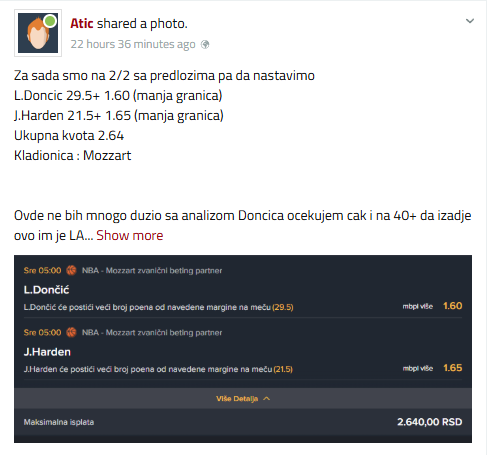Image resolution: width=487 pixels, height=455 pixels.
Task: Open Atic's profile avatar
Action: tap(38, 33)
